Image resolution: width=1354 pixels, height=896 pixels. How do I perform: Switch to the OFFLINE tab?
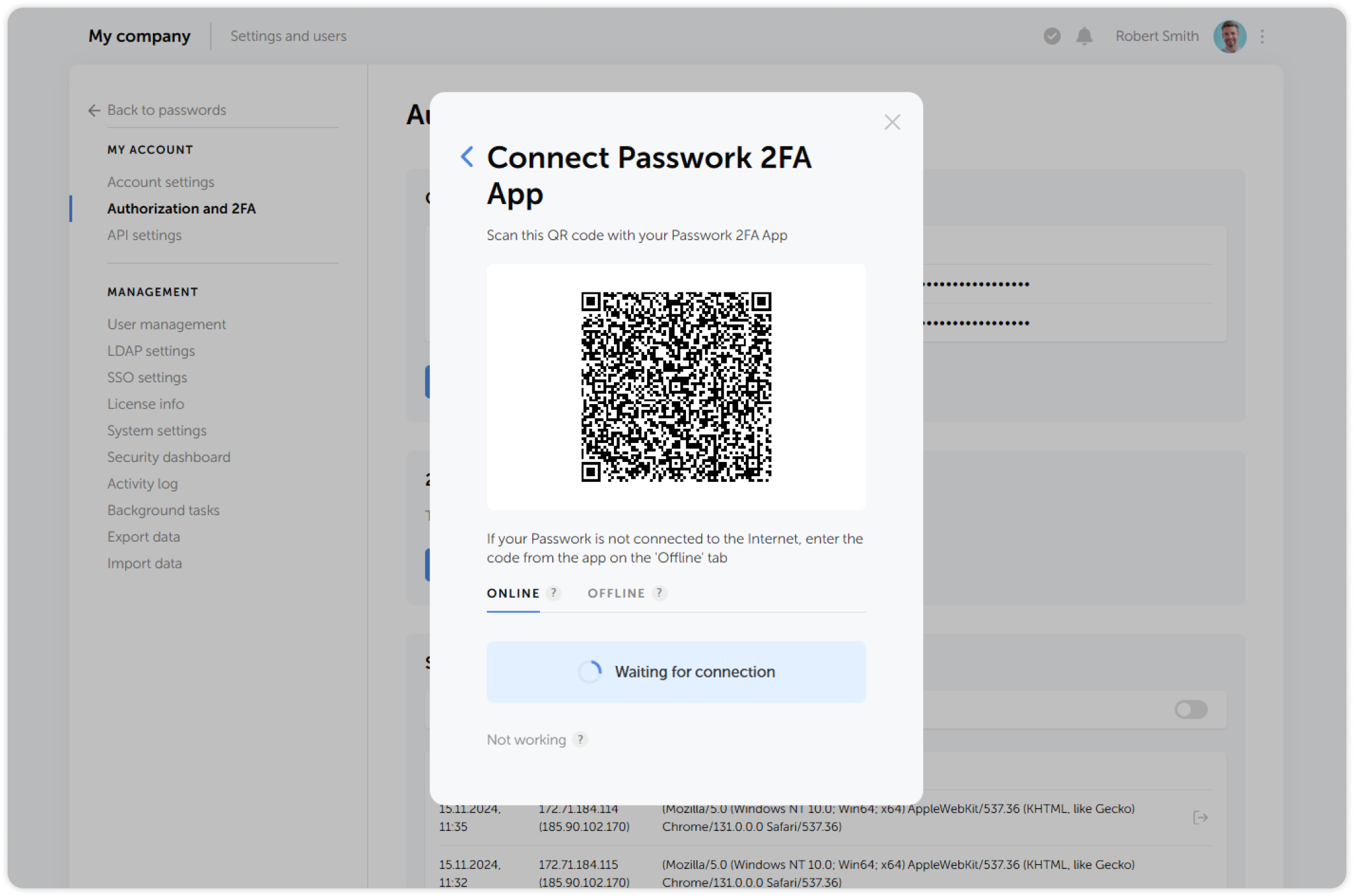pyautogui.click(x=616, y=593)
